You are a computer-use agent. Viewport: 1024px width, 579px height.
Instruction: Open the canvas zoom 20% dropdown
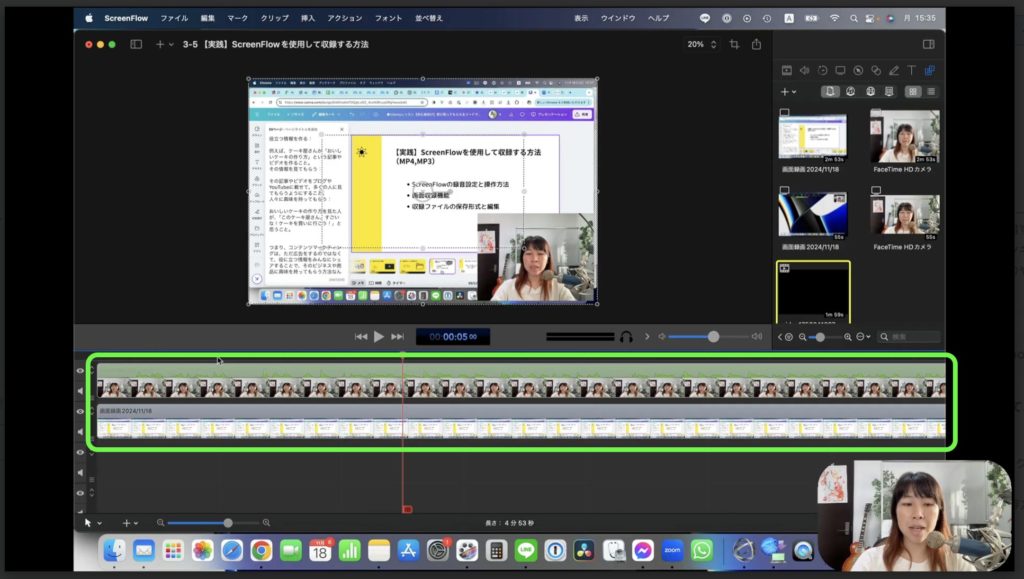[x=700, y=44]
